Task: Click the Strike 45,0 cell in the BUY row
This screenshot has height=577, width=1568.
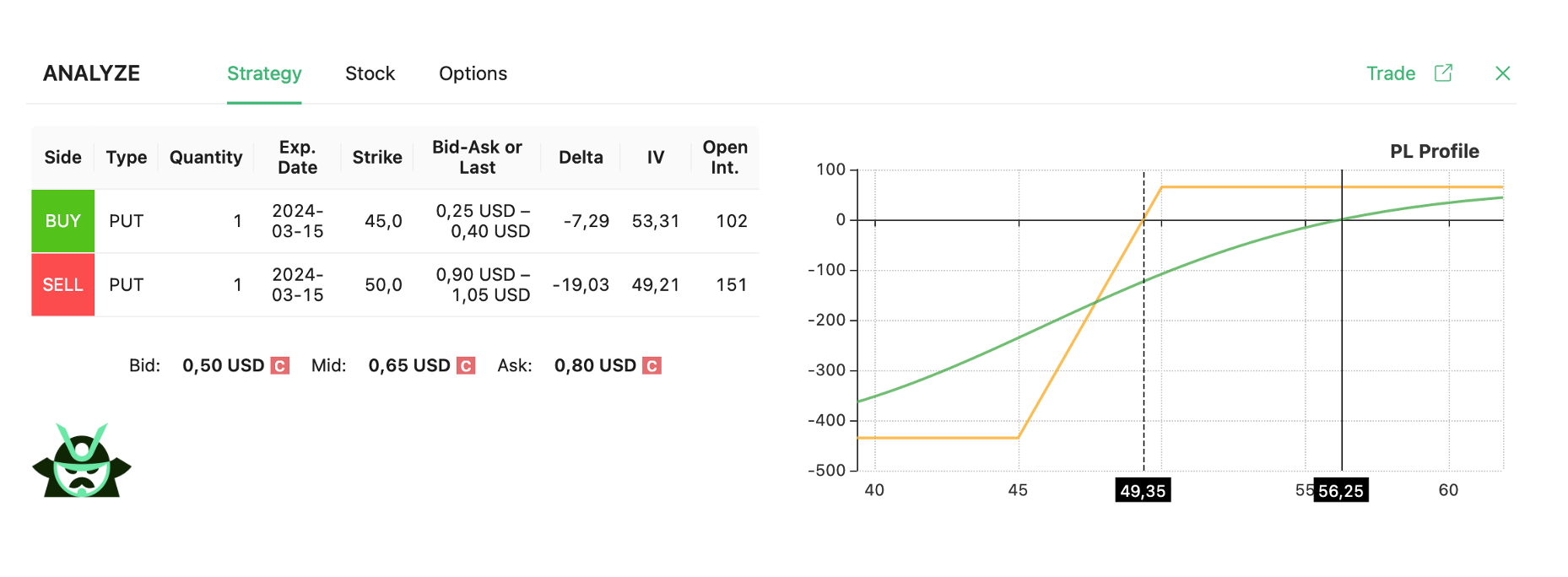Action: [x=382, y=220]
